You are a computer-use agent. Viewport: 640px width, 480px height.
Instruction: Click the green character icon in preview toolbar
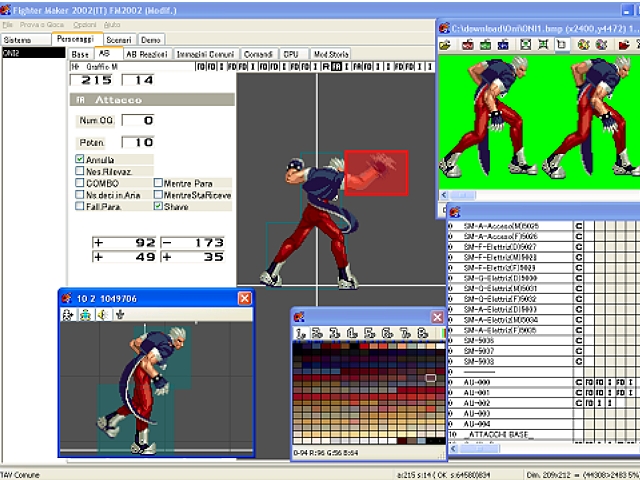(84, 314)
